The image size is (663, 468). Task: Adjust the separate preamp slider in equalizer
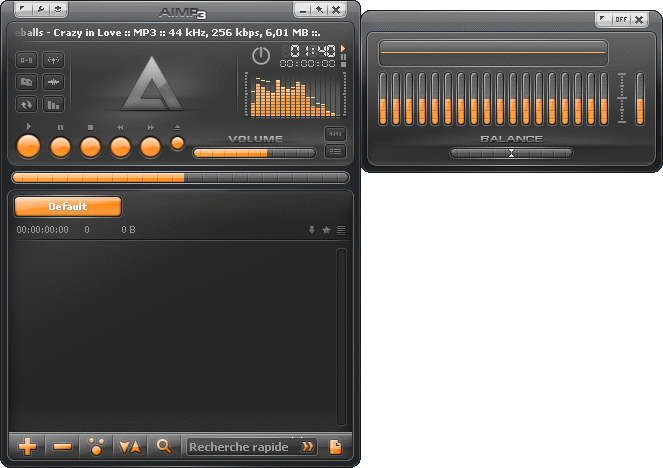(x=640, y=99)
